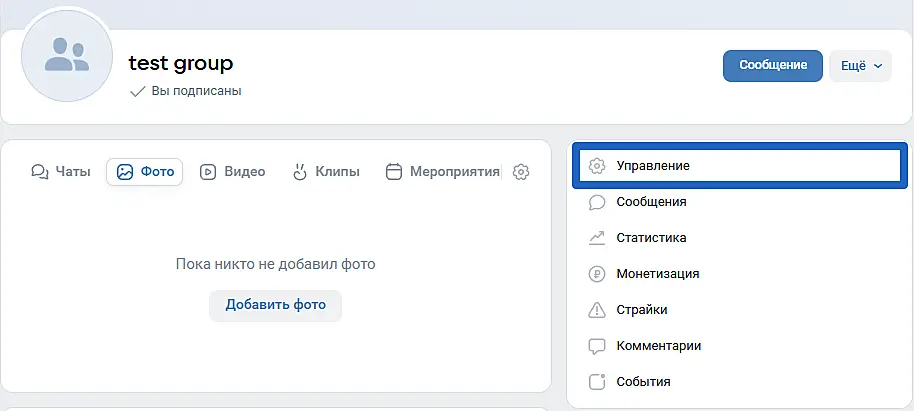Go to the Клипы tab
Screen dimensions: 914x411
(x=325, y=172)
